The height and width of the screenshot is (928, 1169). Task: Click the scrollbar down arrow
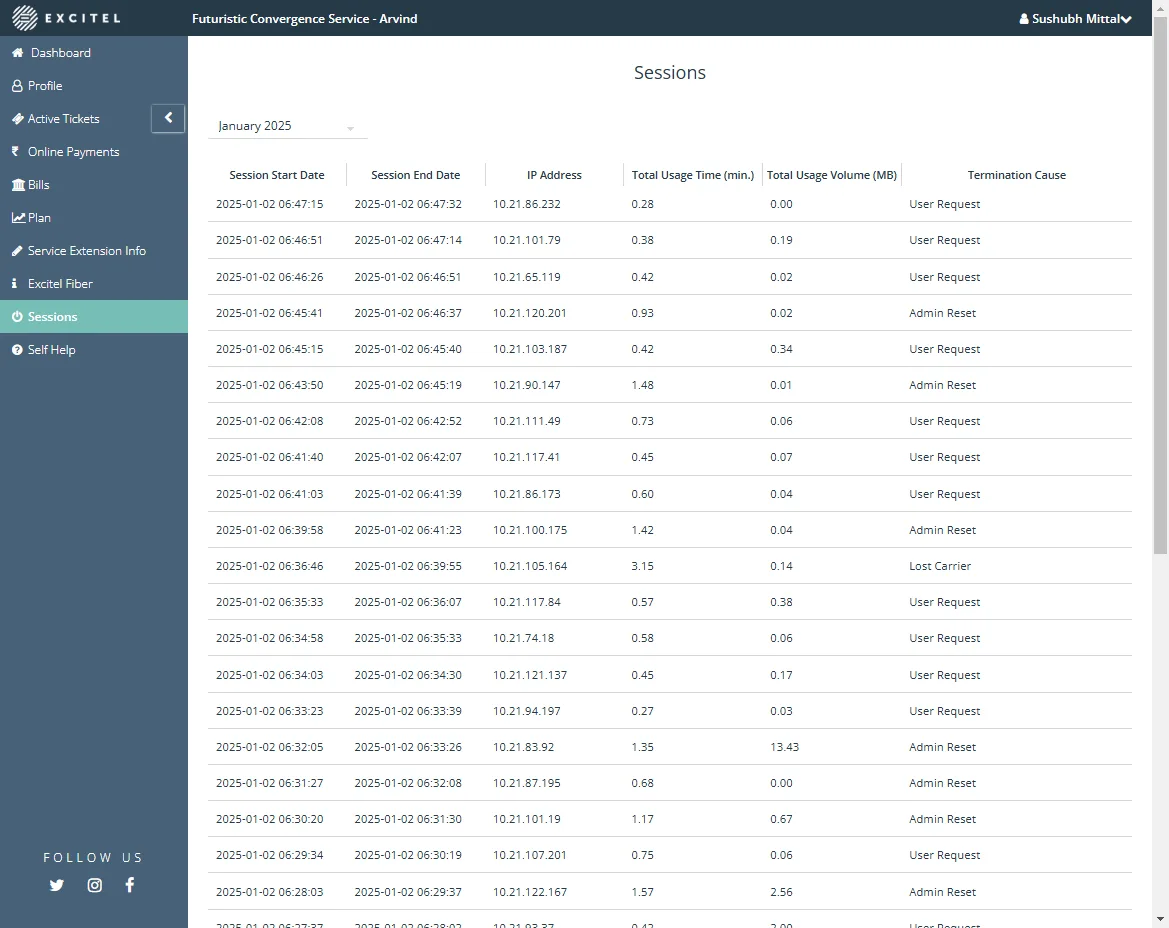coord(1160,919)
